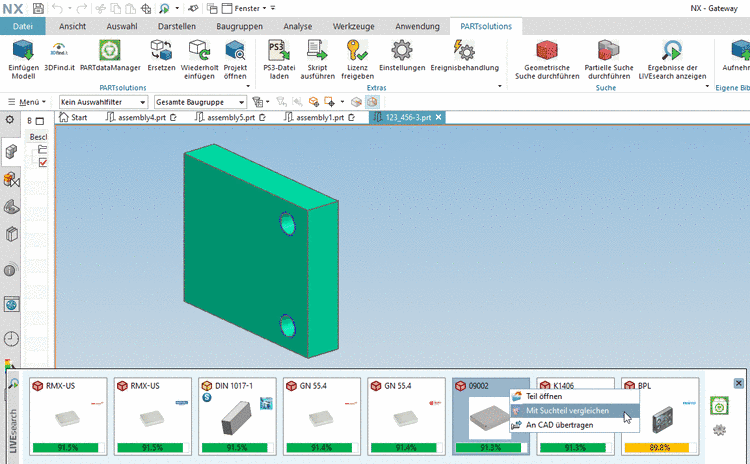Image resolution: width=750 pixels, height=464 pixels.
Task: Switch to assembly4.prt document tab
Action: tap(142, 117)
